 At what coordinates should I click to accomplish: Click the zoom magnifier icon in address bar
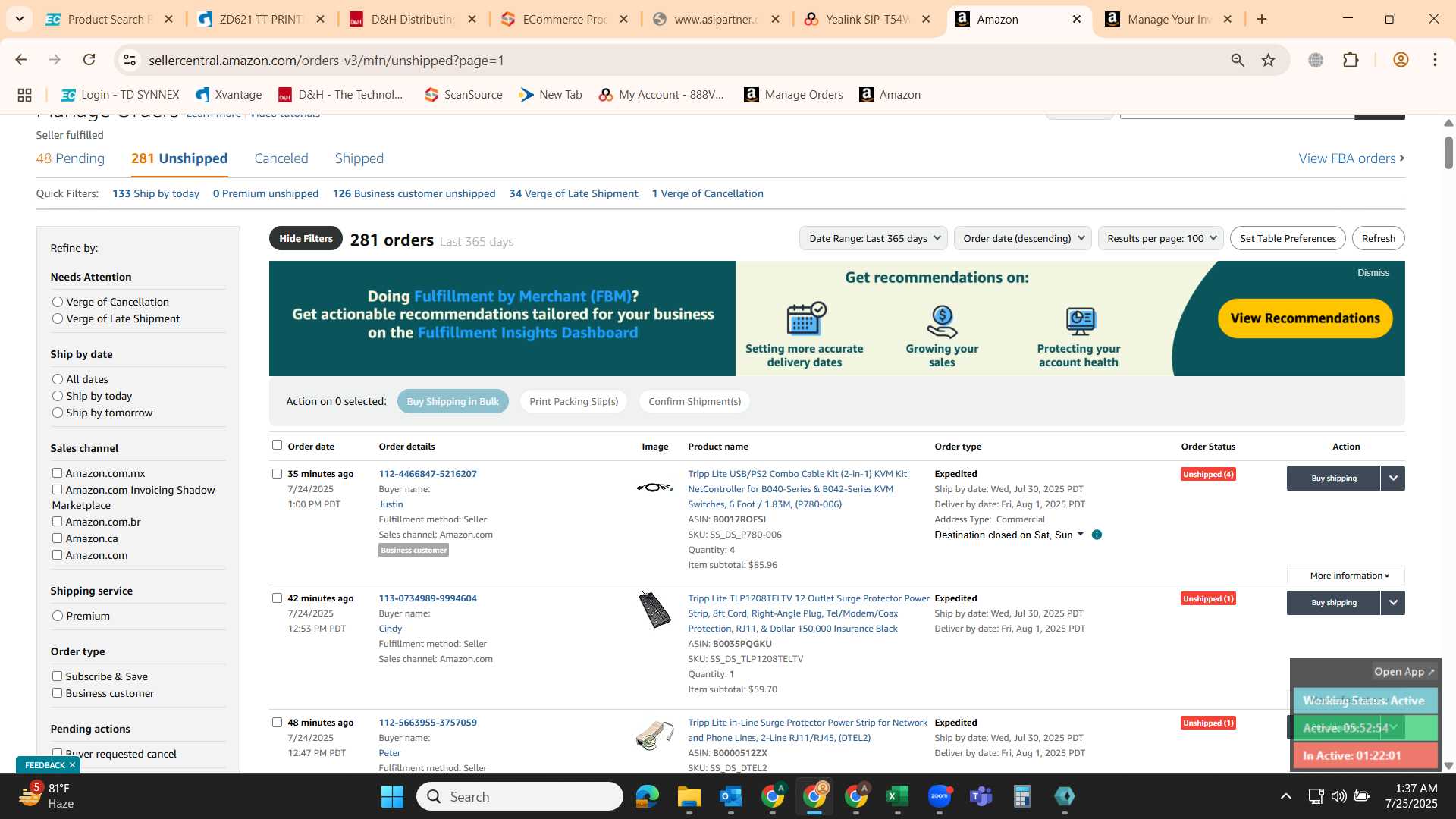(1238, 60)
